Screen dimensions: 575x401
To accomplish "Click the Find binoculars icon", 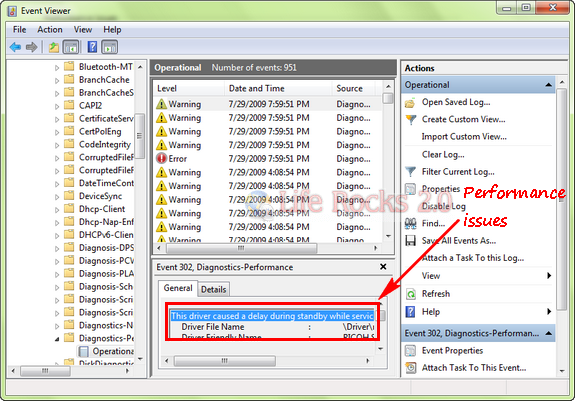I will pos(411,223).
